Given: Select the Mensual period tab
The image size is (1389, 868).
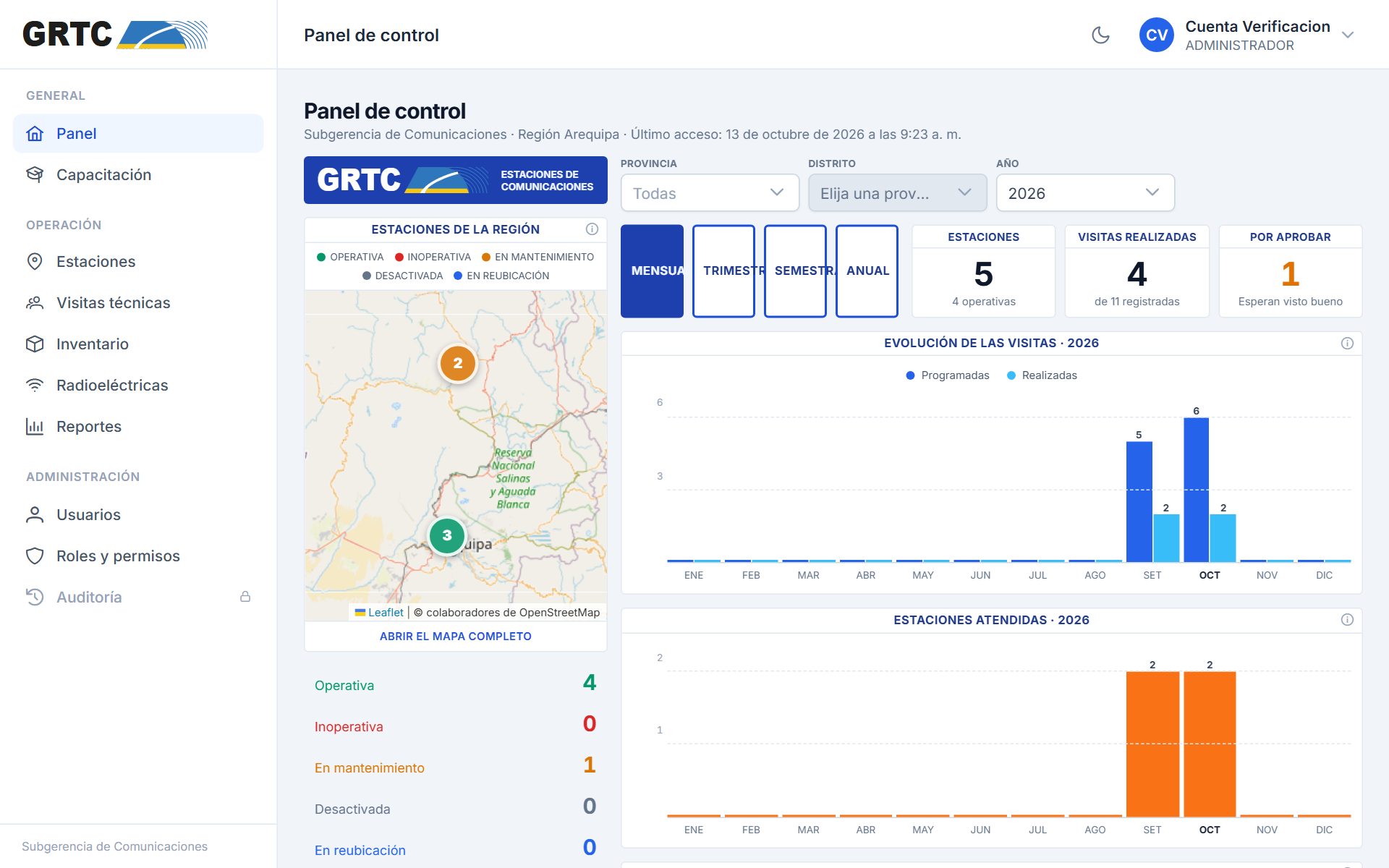Looking at the screenshot, I should [x=652, y=271].
